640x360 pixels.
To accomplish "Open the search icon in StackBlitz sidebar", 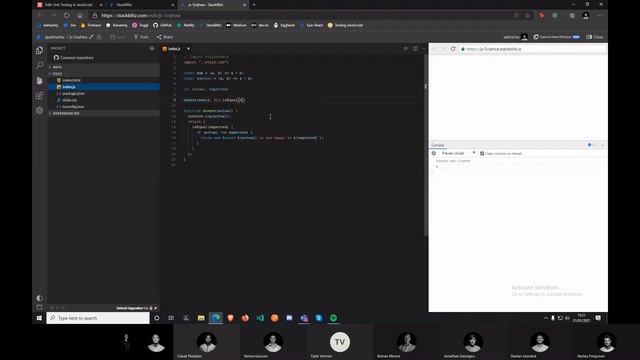I will click(x=40, y=65).
